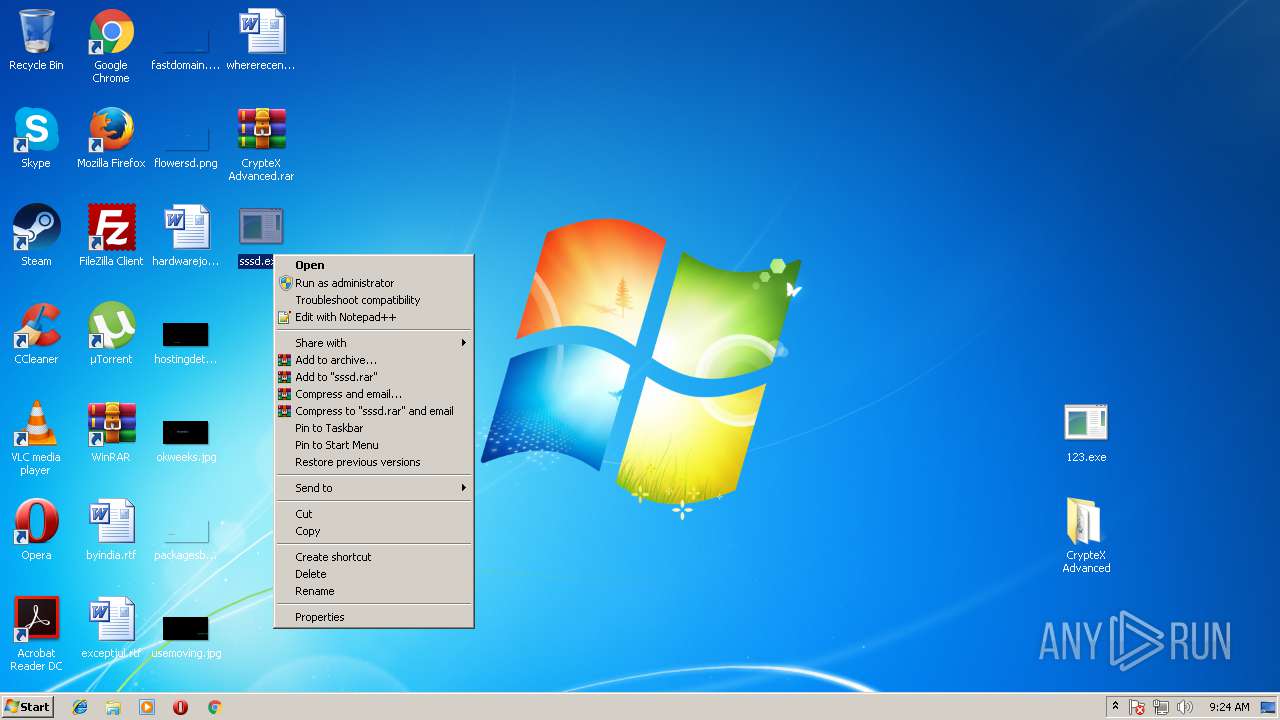
Task: Choose Compress and email... entry
Action: 374,394
